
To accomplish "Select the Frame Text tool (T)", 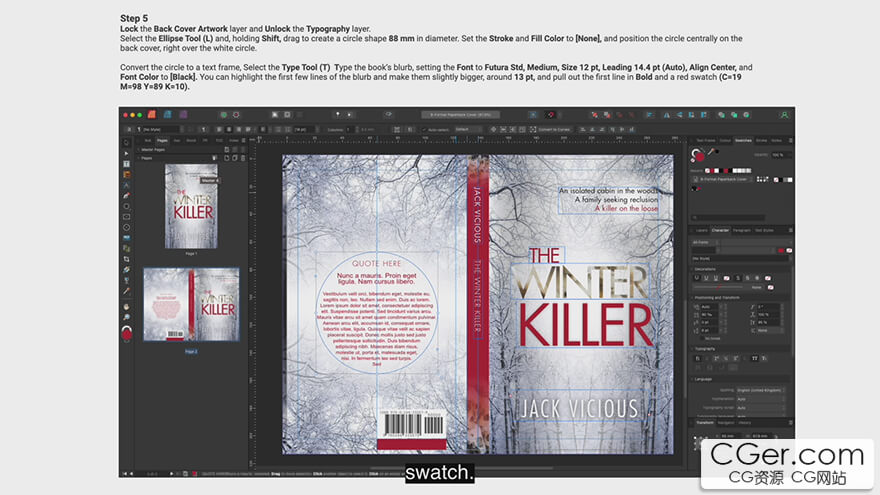I will pyautogui.click(x=126, y=164).
